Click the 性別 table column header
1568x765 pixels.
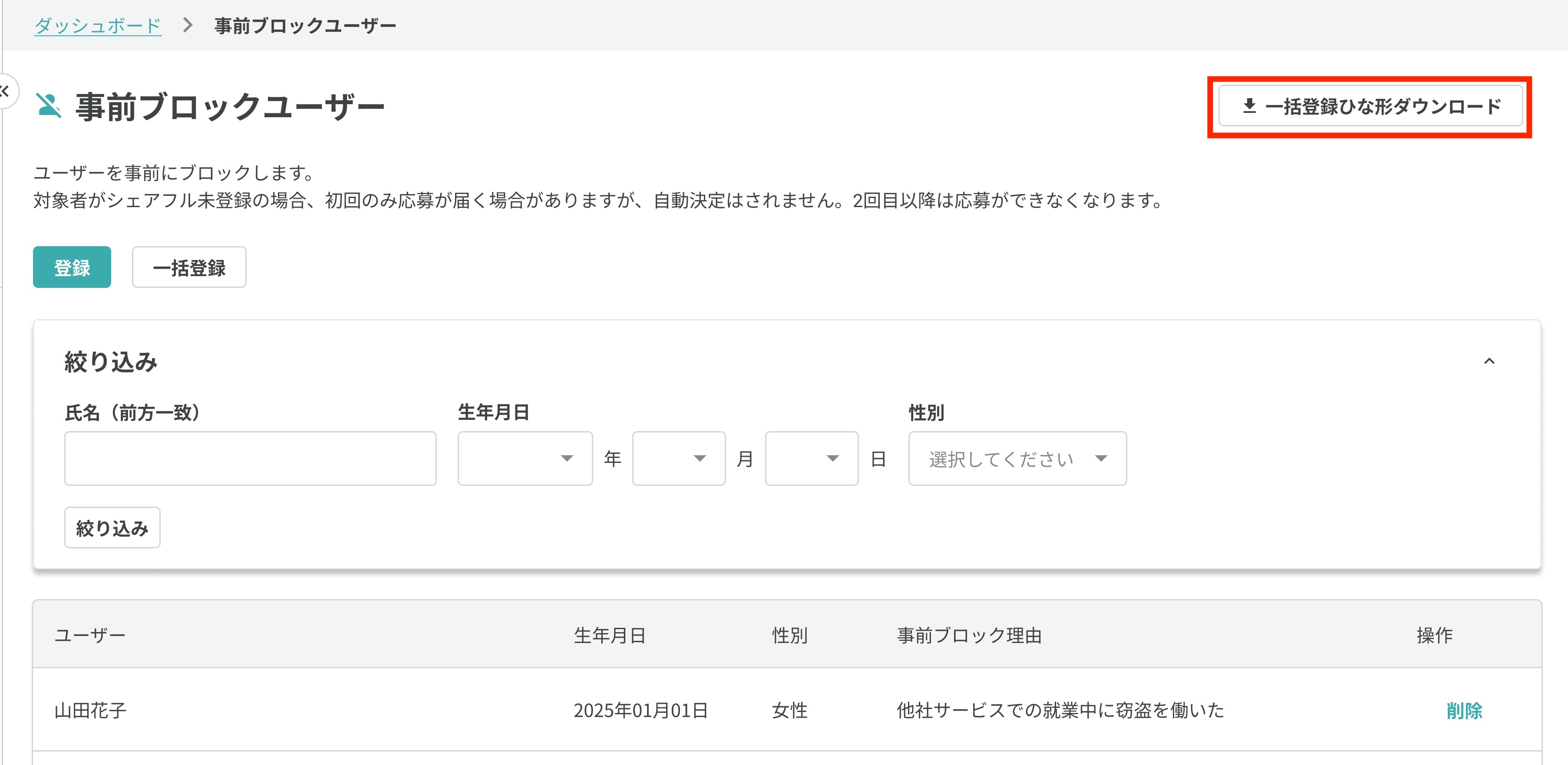point(789,635)
